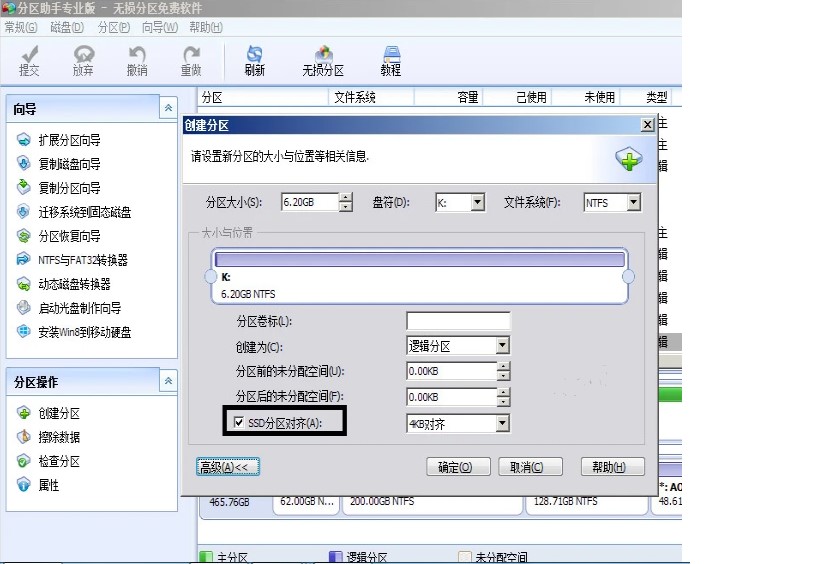Toggle the SSD分区对齐 checkbox

(x=239, y=422)
